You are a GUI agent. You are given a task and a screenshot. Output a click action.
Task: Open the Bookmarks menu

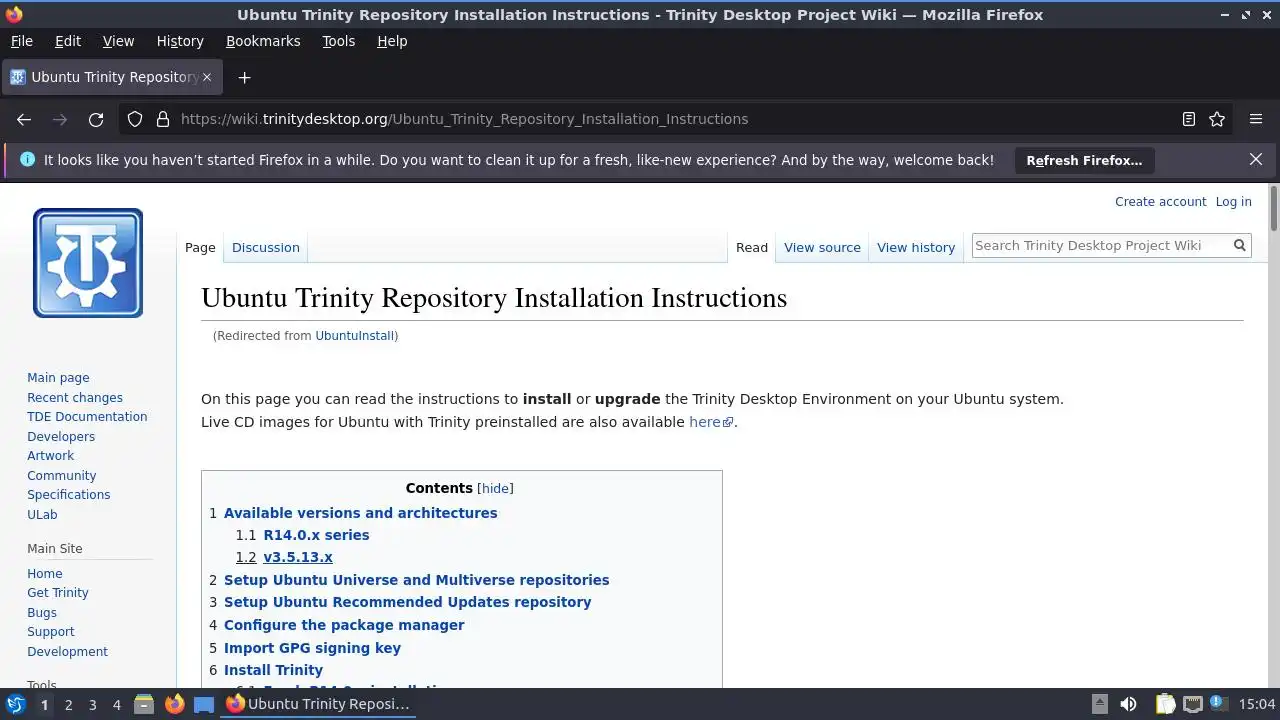click(x=263, y=41)
